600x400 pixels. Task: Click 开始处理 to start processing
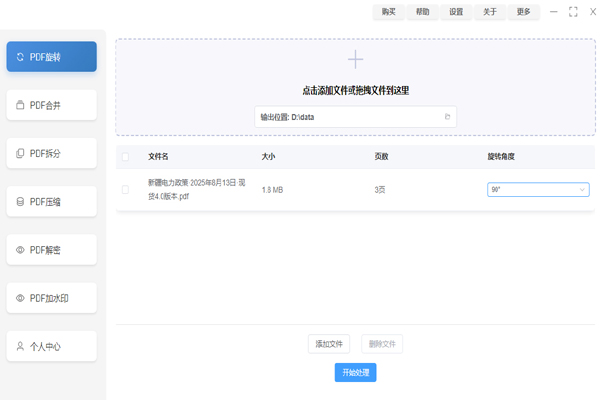[x=355, y=372]
